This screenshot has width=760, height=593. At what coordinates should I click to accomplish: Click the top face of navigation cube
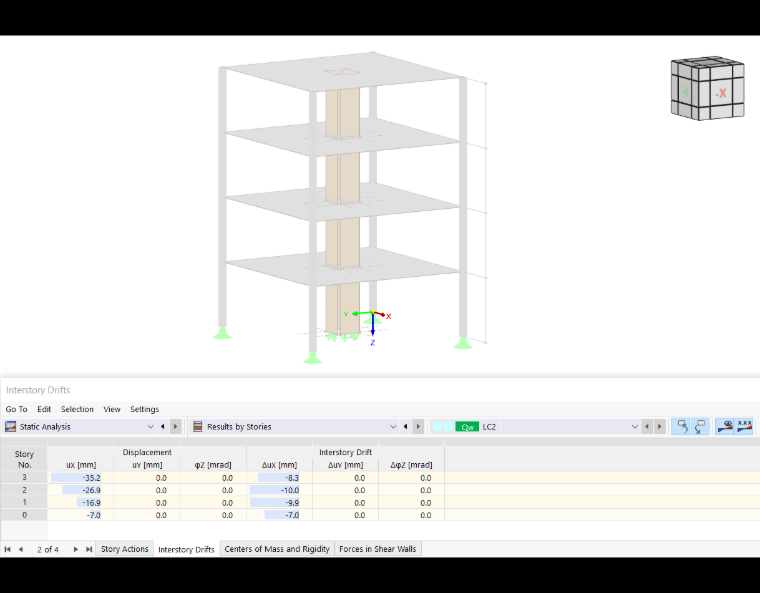708,62
